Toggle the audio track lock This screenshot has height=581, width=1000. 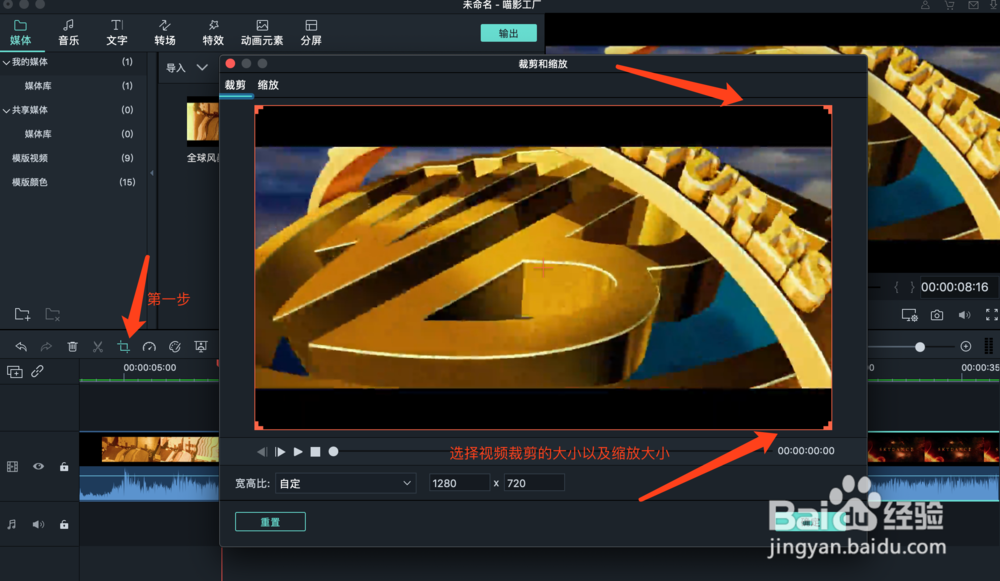click(x=64, y=524)
